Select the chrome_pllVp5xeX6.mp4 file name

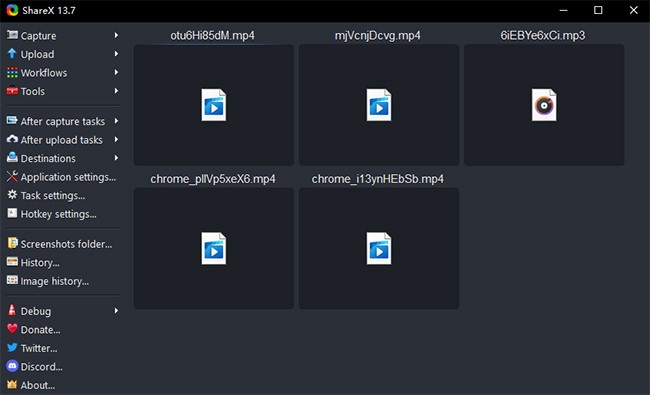213,179
